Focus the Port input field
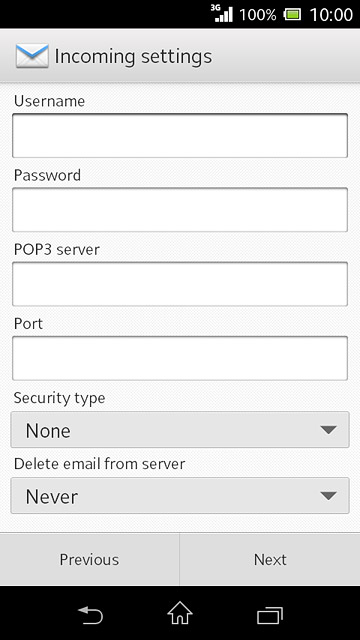Viewport: 360px width, 640px height. pos(180,358)
